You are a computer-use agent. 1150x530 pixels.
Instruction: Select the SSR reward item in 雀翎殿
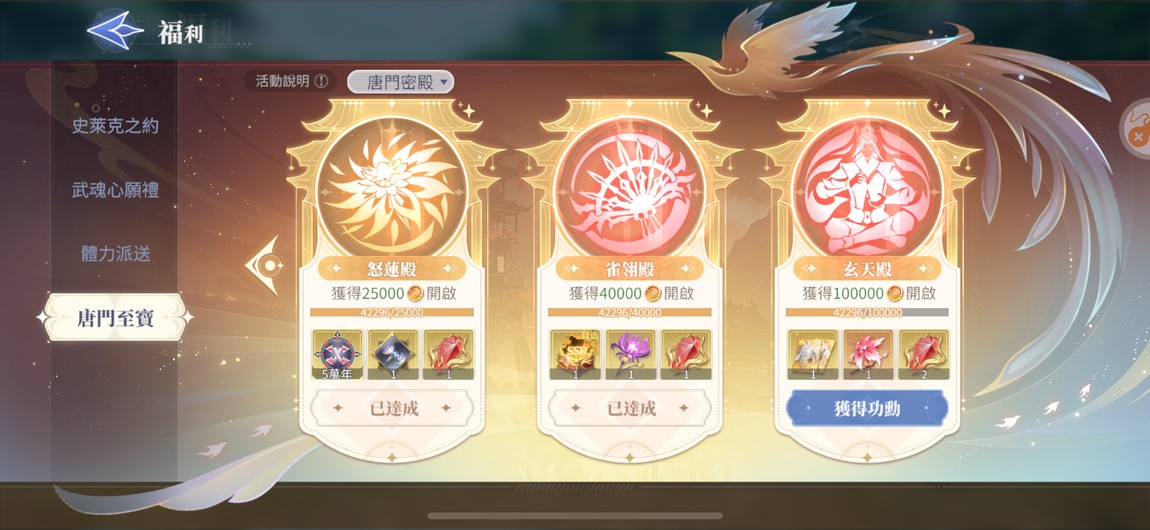pyautogui.click(x=575, y=355)
